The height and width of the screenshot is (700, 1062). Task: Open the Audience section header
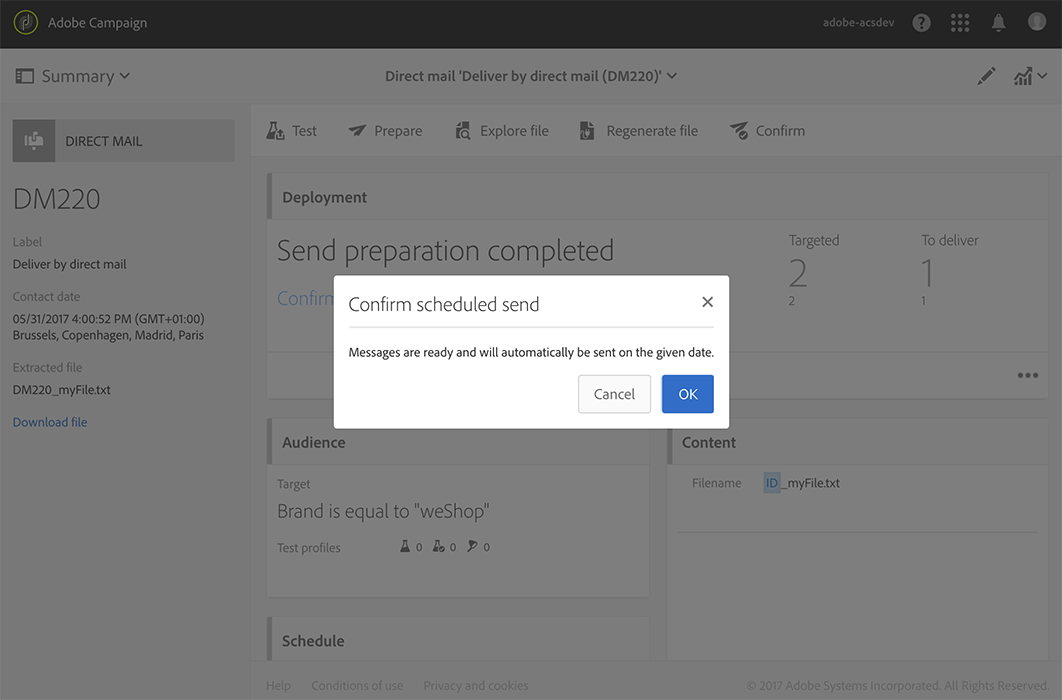point(458,442)
